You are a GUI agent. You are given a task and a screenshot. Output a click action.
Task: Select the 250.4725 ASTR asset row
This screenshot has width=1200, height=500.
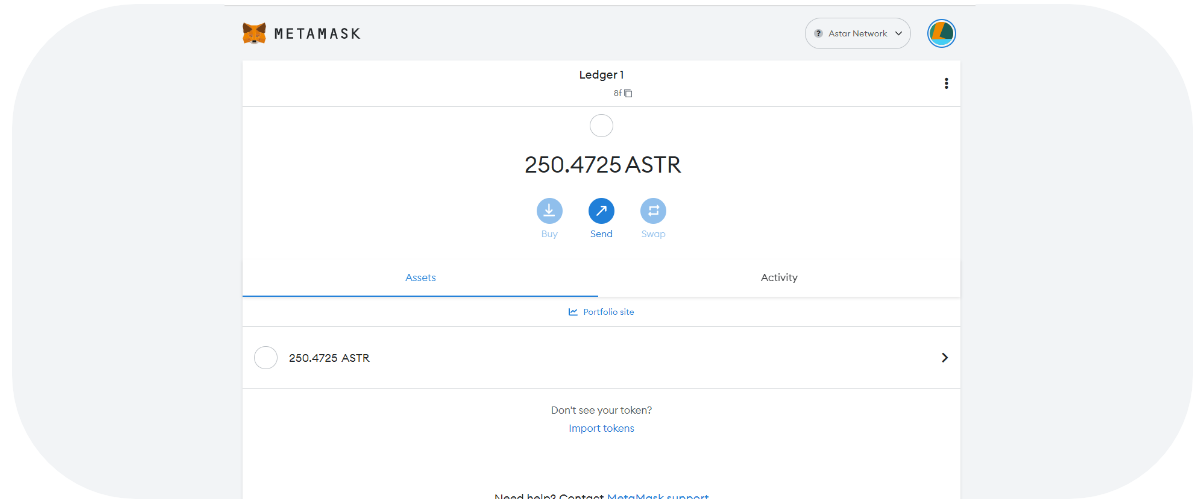point(600,357)
